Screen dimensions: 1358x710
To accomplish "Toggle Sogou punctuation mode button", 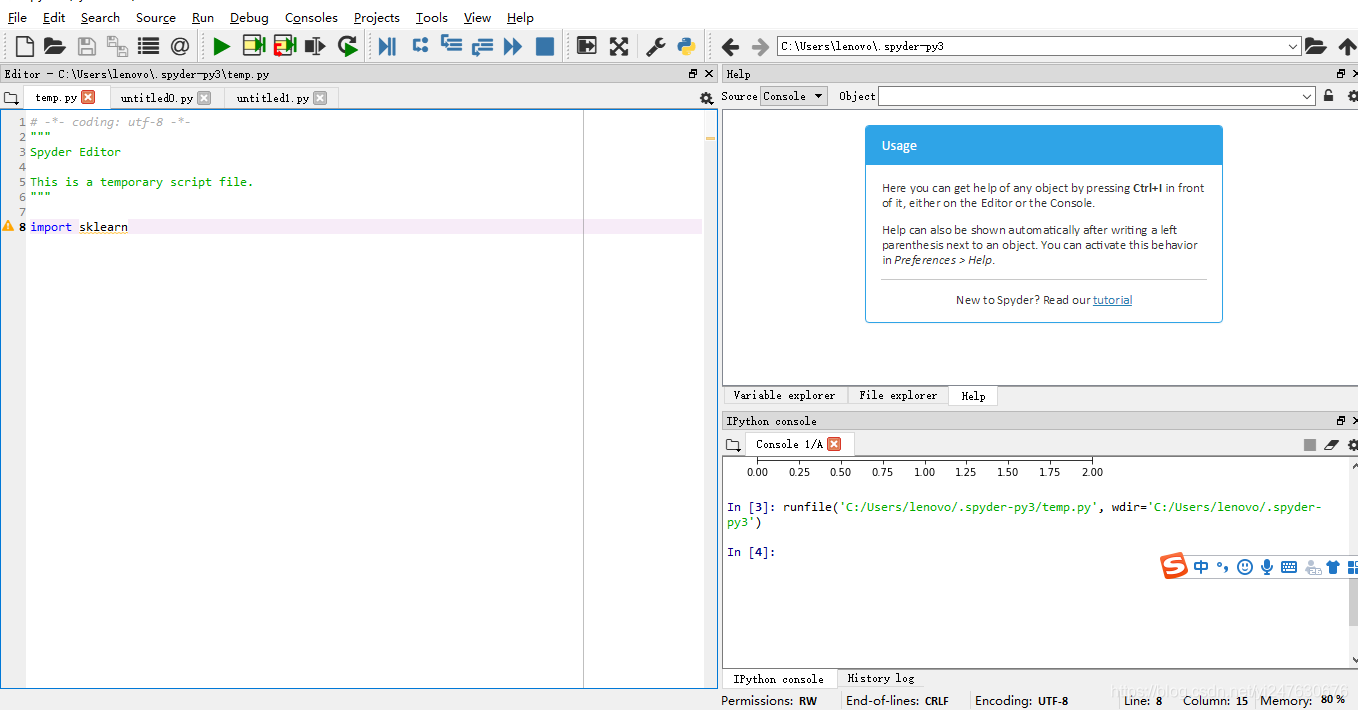I will pyautogui.click(x=1223, y=567).
